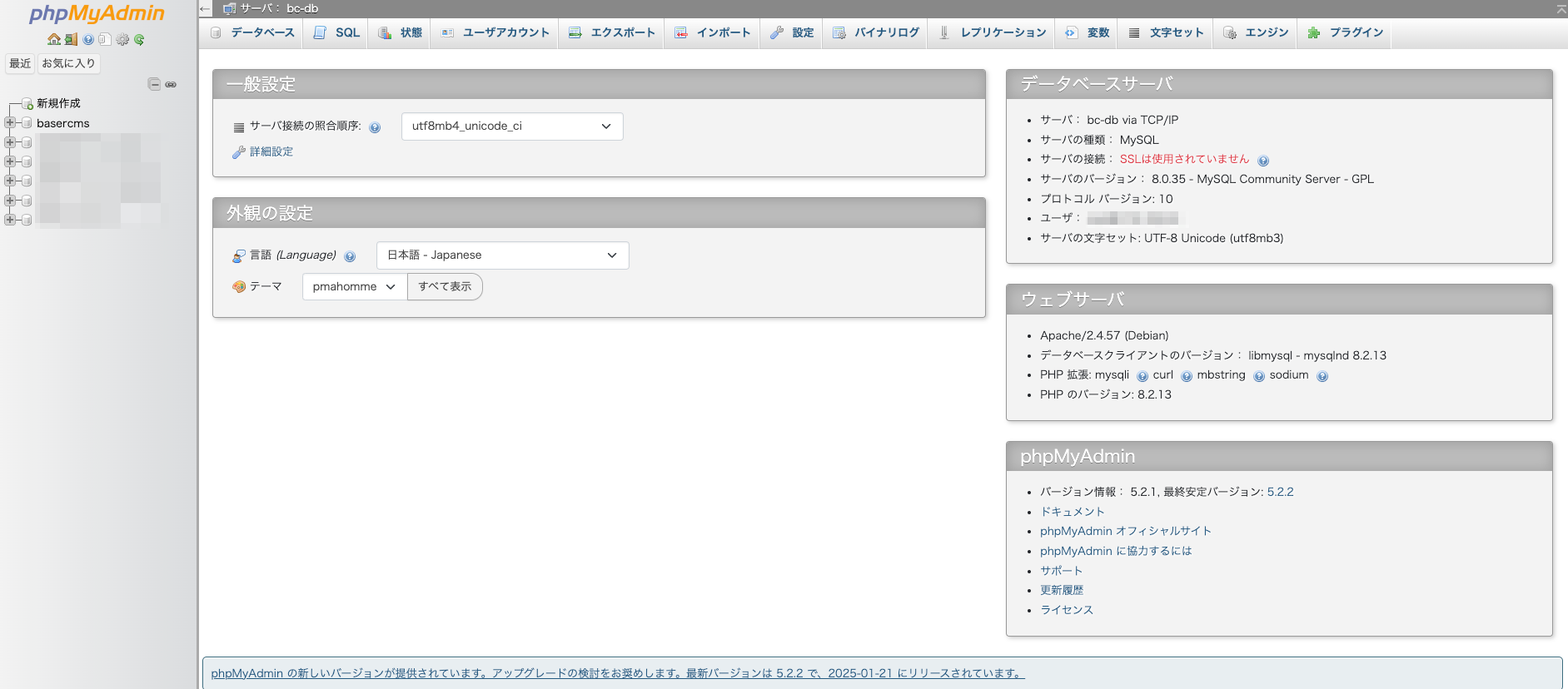The width and height of the screenshot is (1568, 689).
Task: Select the 新規作成 tree item
Action: point(58,103)
